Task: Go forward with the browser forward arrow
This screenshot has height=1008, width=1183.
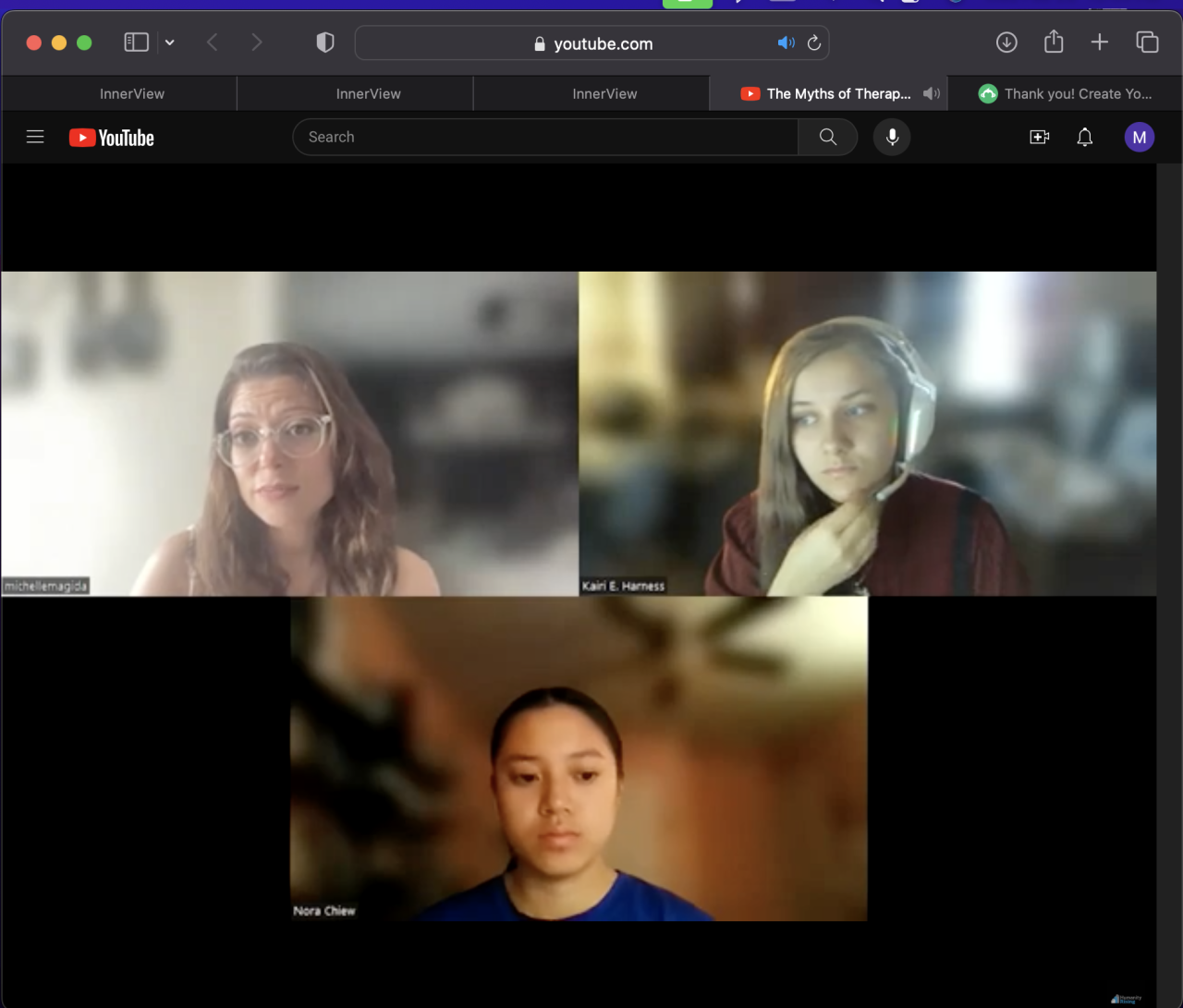Action: pos(257,43)
